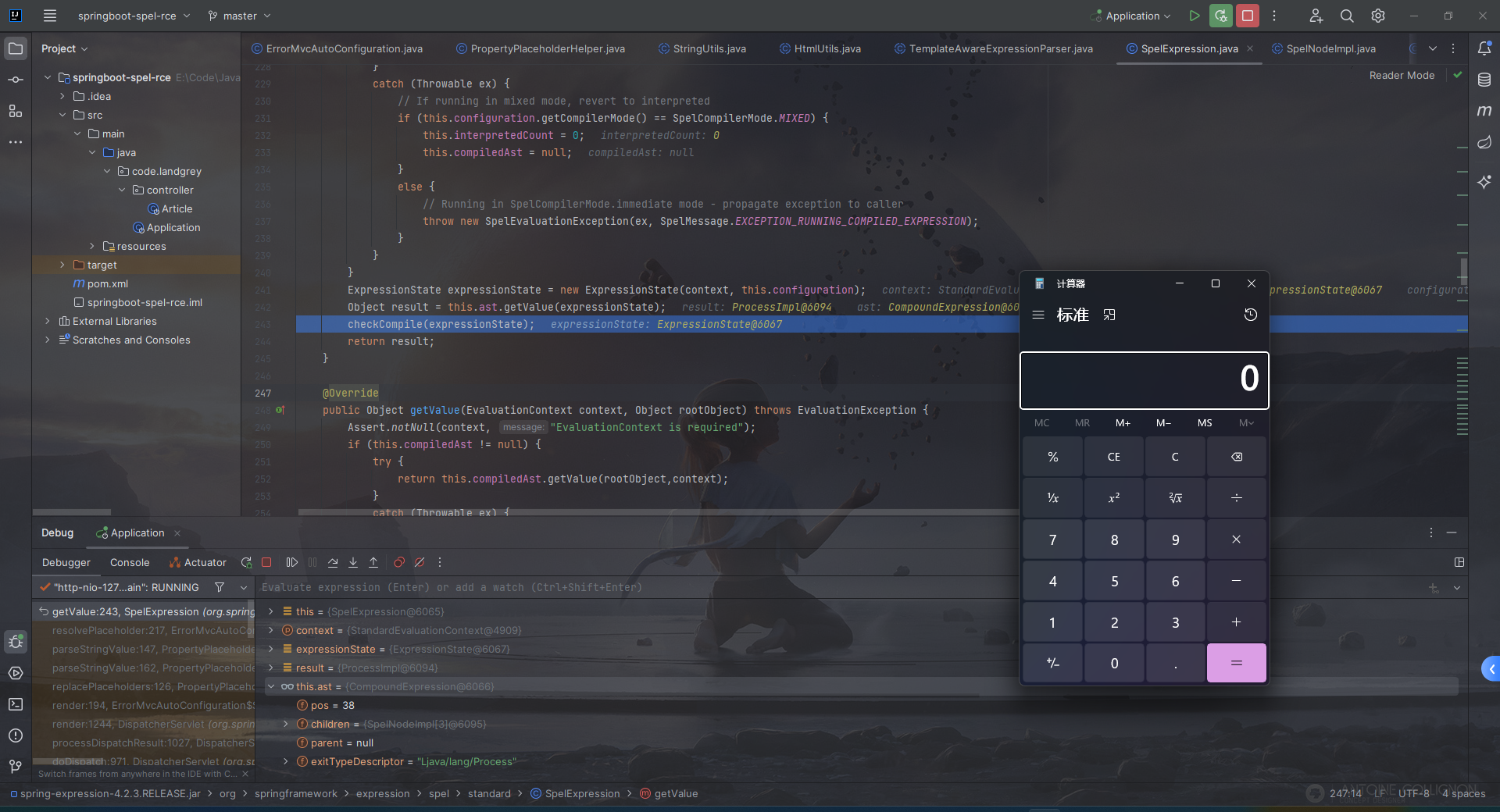Switch to HtmlUtils.java tab

820,48
